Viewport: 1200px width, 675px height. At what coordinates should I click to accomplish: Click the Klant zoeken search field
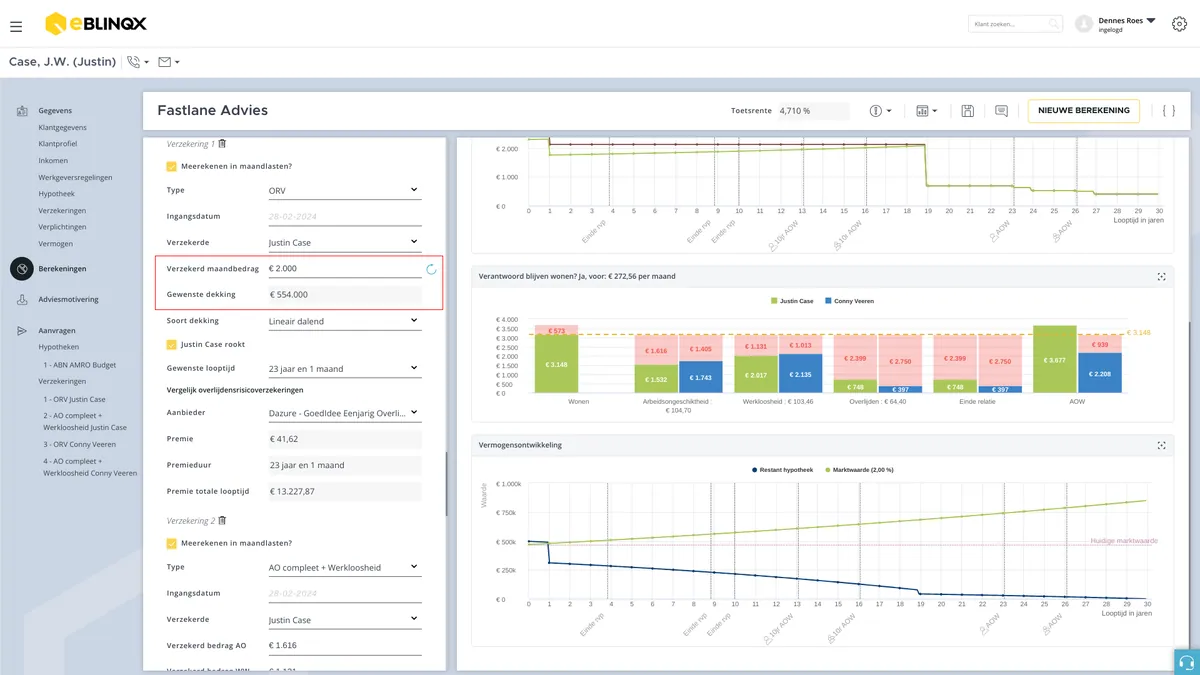click(x=1015, y=24)
